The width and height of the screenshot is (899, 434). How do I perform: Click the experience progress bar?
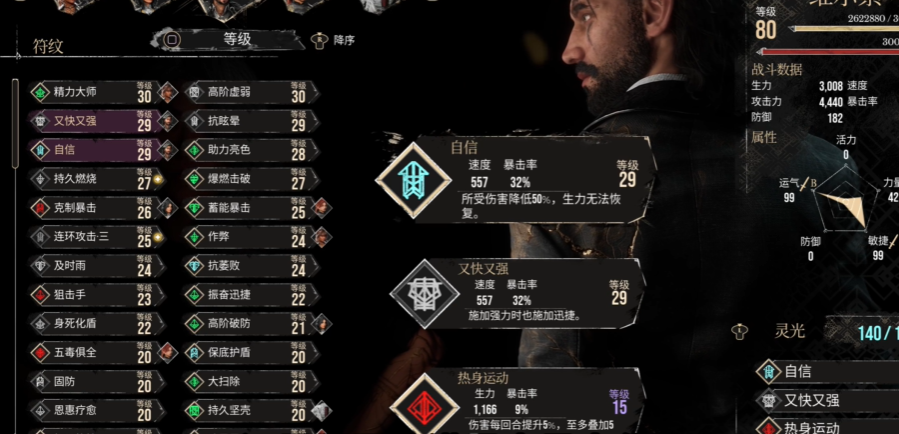click(x=844, y=28)
